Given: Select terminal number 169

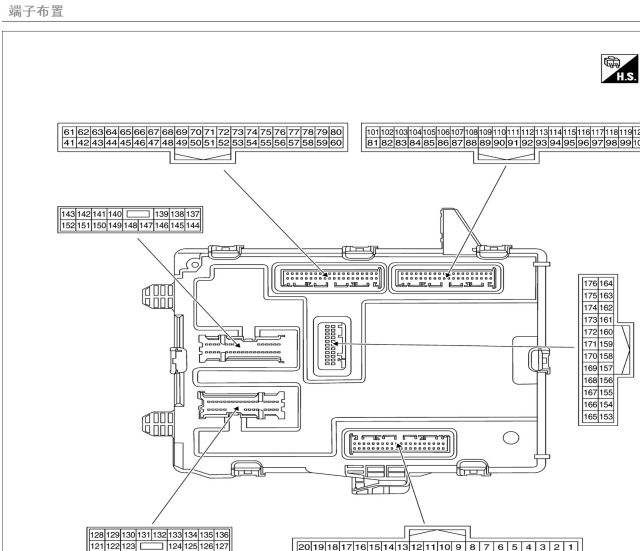Looking at the screenshot, I should (x=590, y=368).
